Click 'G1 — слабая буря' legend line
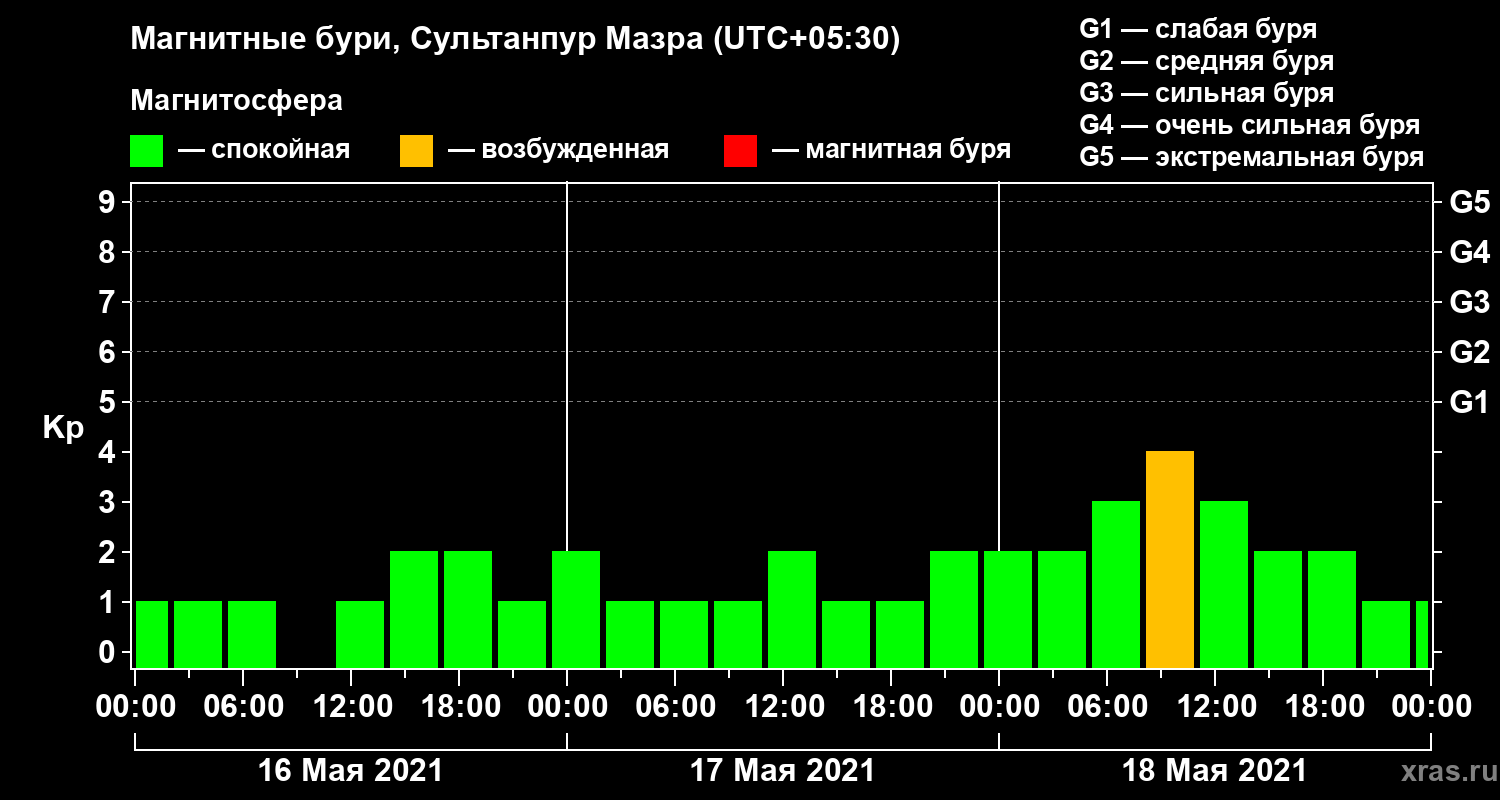Image resolution: width=1500 pixels, height=800 pixels. (x=1198, y=29)
